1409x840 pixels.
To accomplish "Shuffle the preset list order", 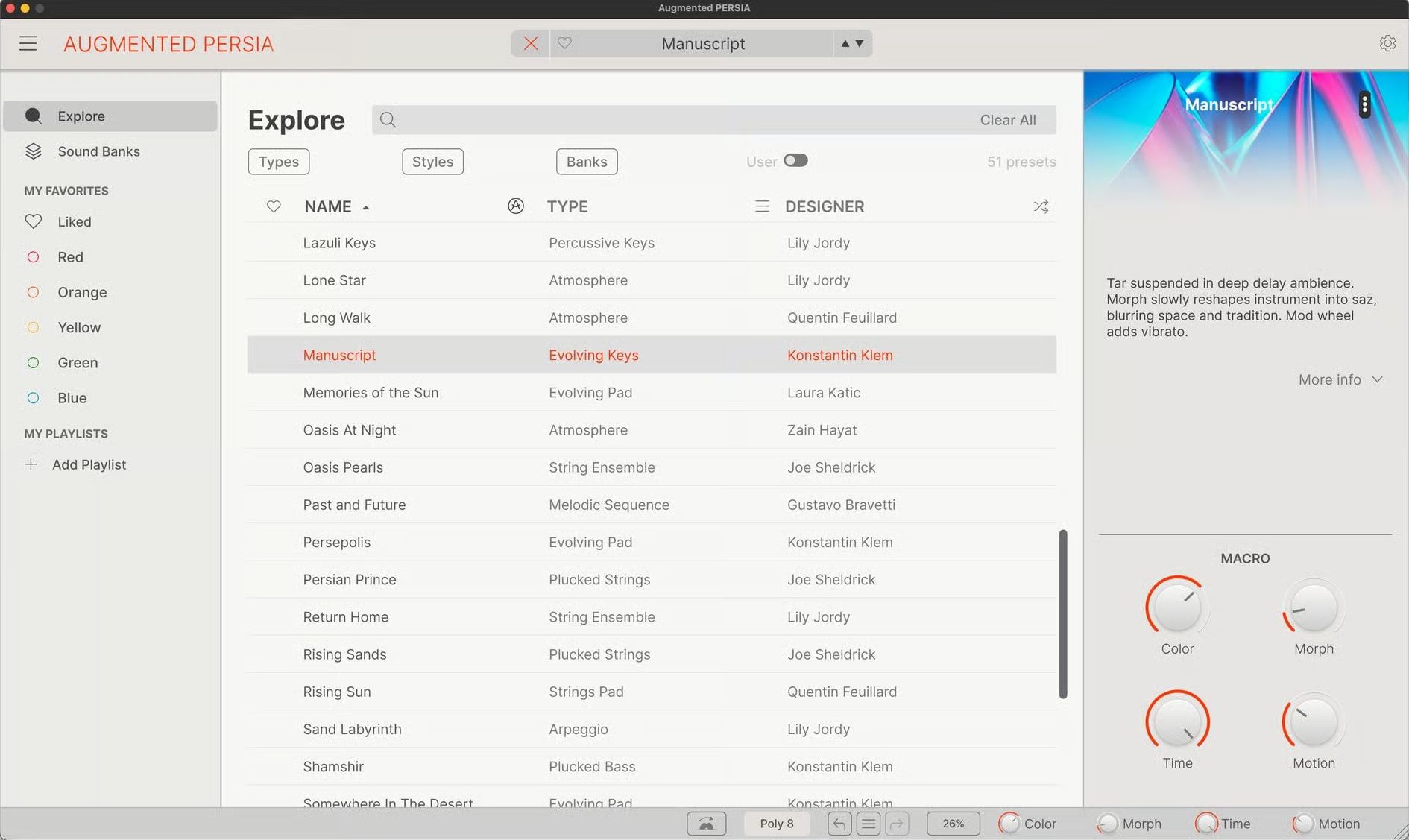I will pyautogui.click(x=1041, y=206).
